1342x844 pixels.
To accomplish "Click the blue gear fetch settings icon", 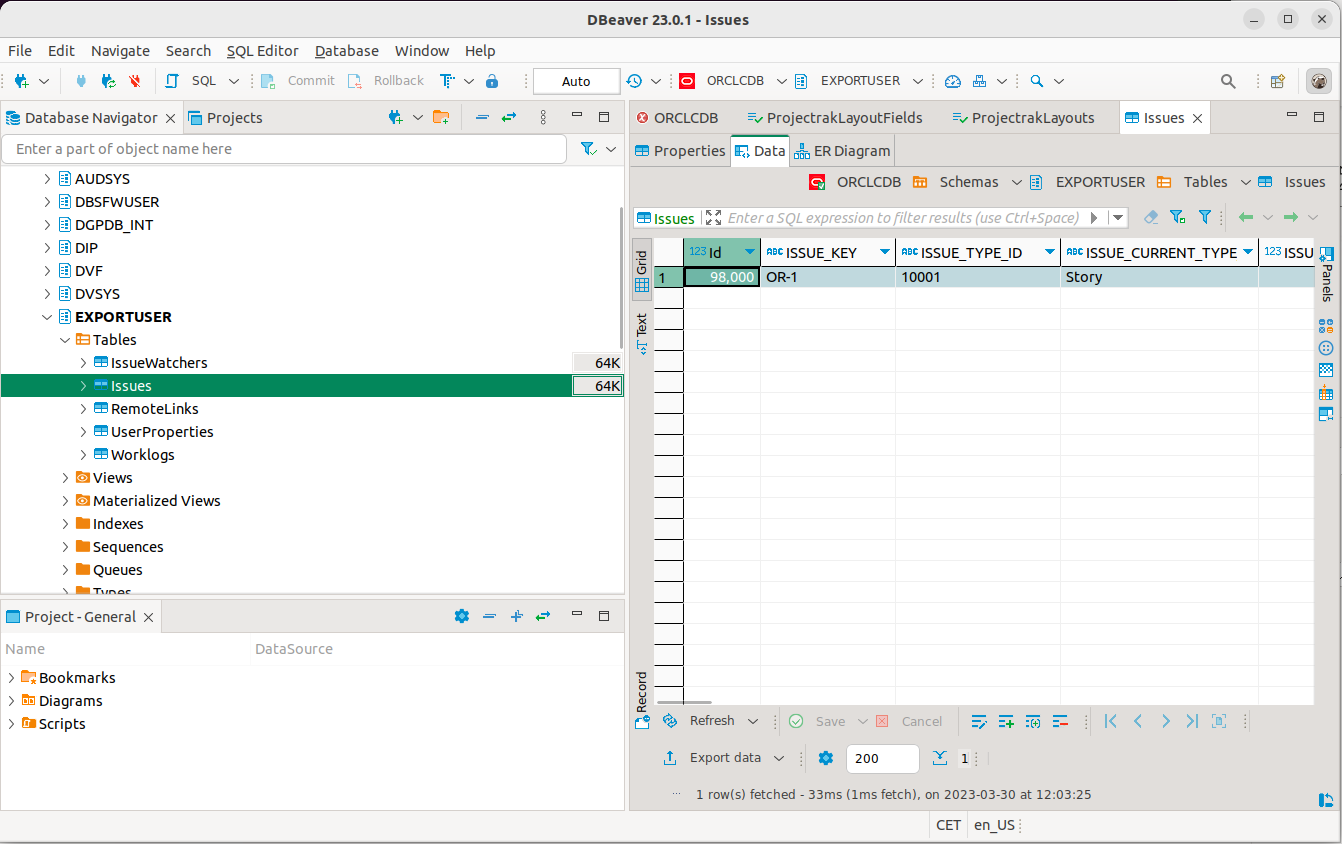I will pos(825,758).
